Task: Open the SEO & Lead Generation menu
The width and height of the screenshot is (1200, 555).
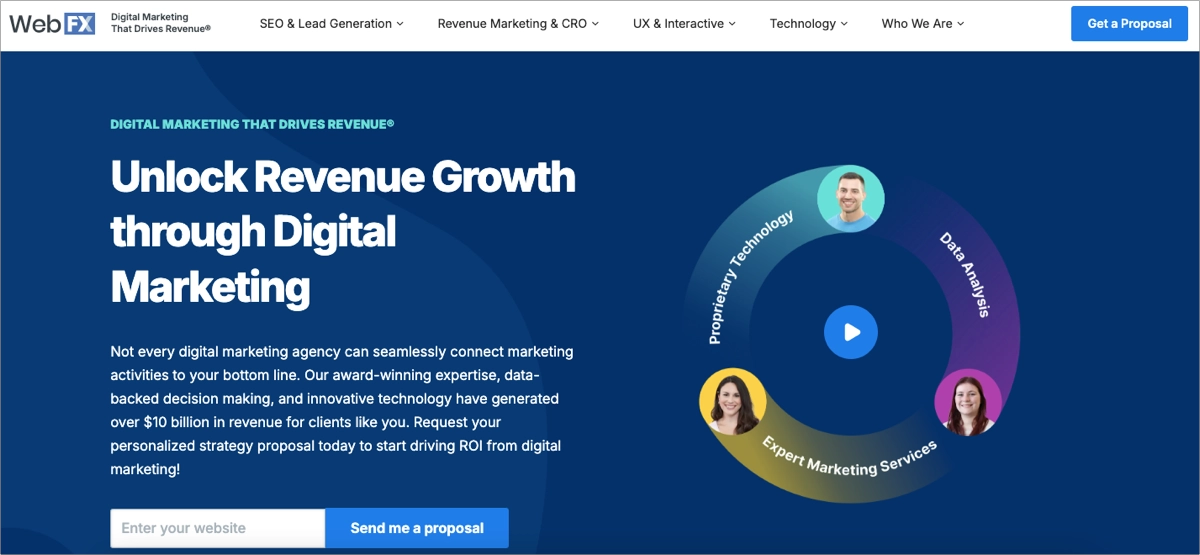Action: [x=331, y=23]
